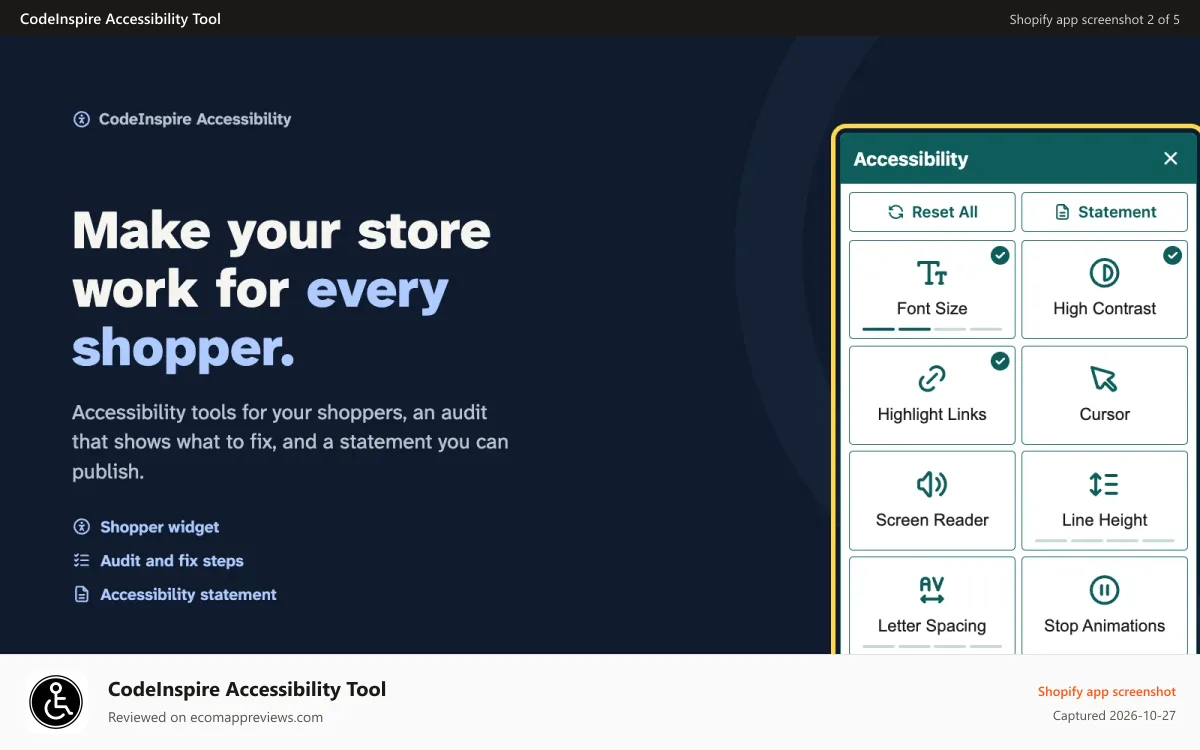Viewport: 1200px width, 750px height.
Task: Click Shopify app screenshot 2 of 5 text
Action: (x=1095, y=19)
